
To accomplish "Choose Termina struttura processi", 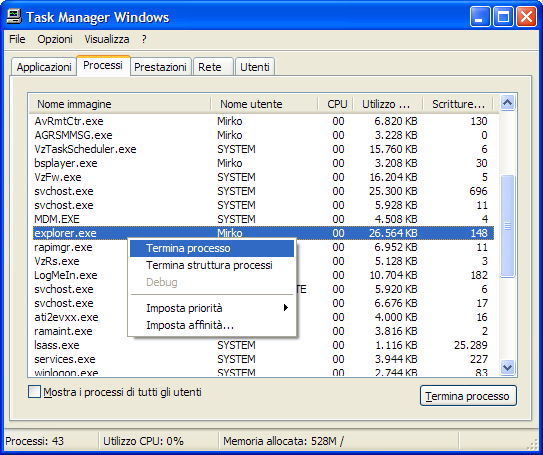I will tap(212, 265).
